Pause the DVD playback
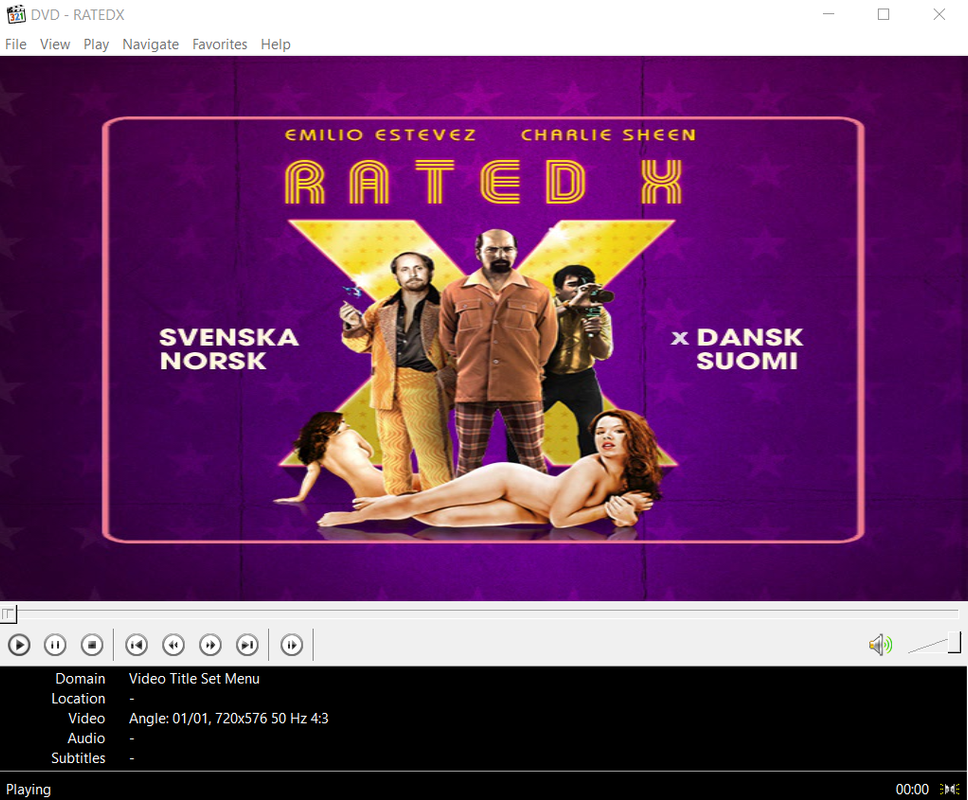This screenshot has height=800, width=968. pos(55,645)
